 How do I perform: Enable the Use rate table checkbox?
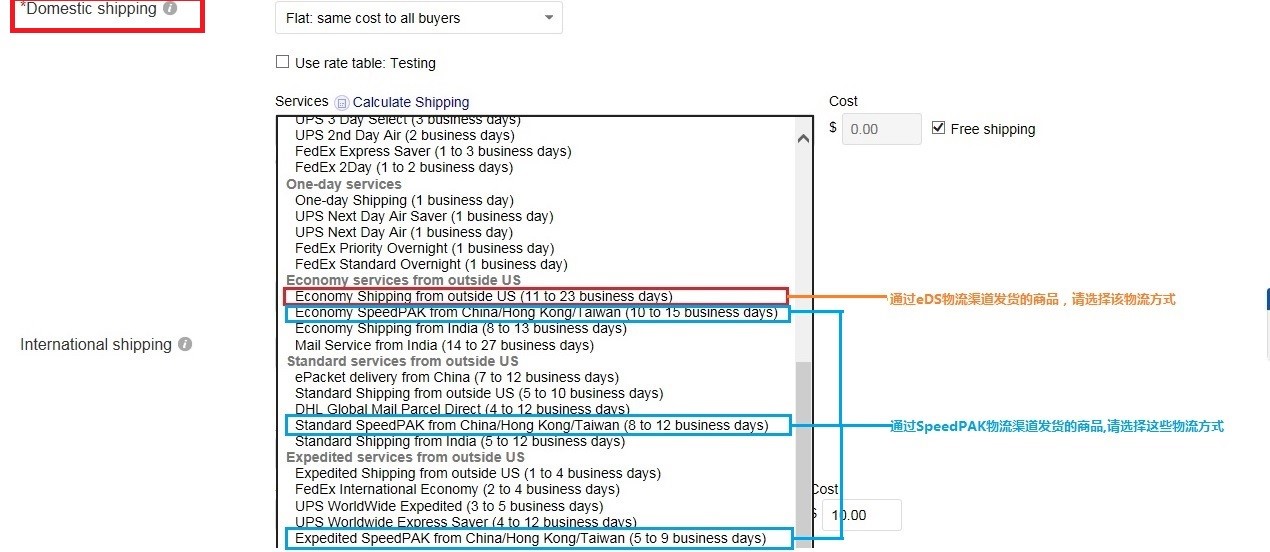[282, 62]
